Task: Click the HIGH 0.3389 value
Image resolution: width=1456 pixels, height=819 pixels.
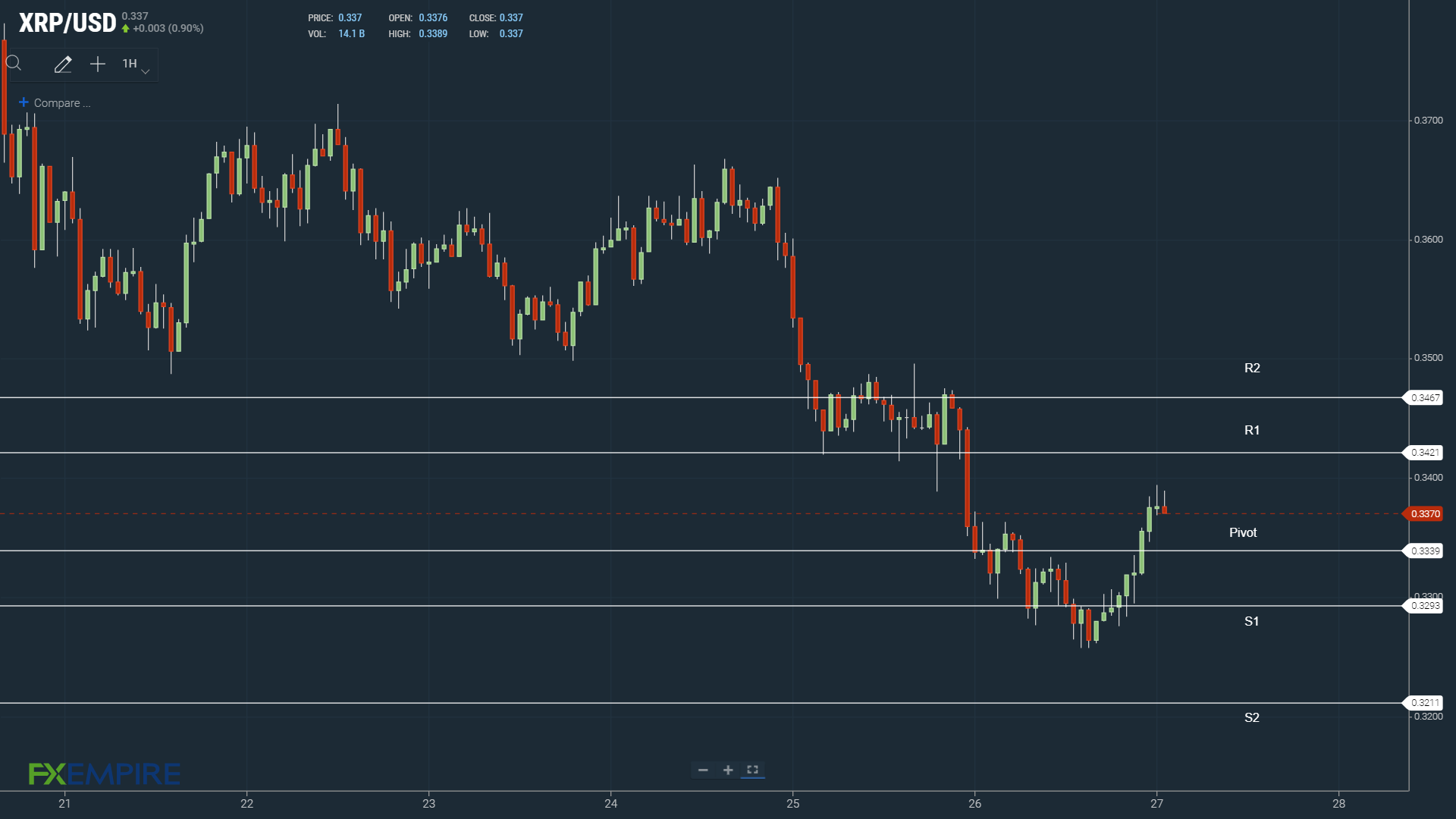Action: [433, 34]
